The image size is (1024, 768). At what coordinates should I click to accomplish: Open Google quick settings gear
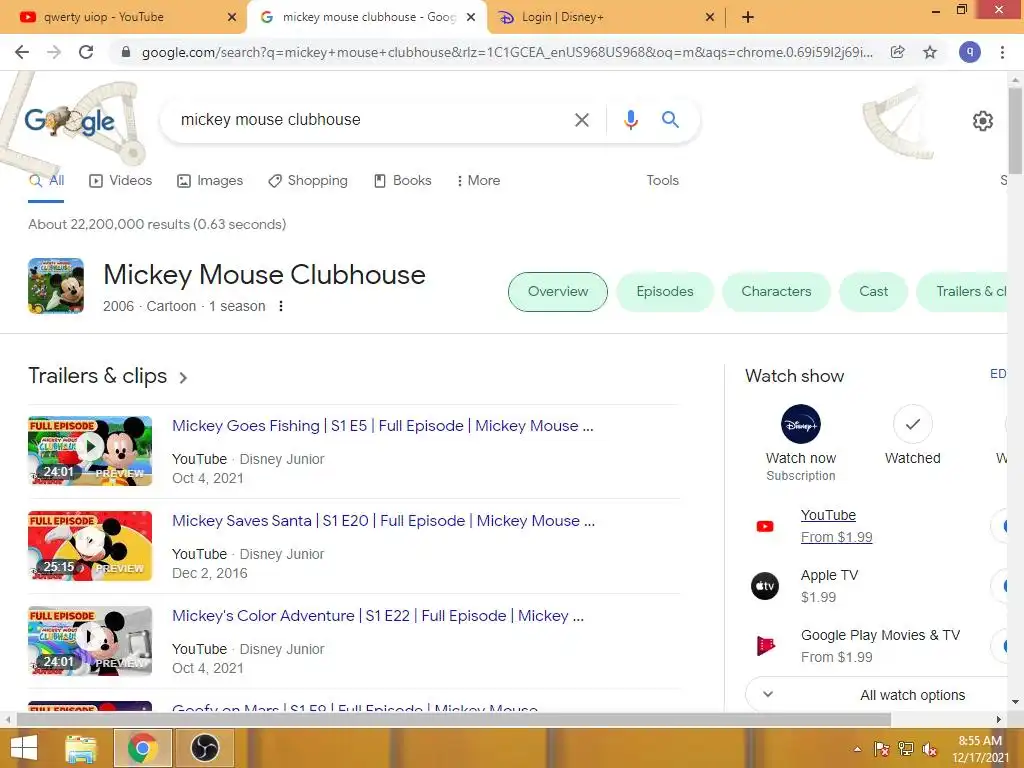(982, 121)
